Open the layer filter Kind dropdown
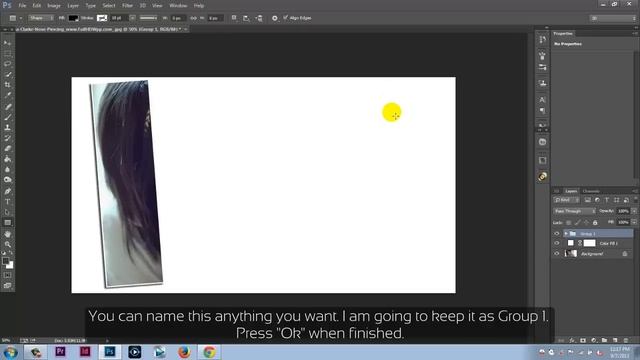This screenshot has width=640, height=360. pyautogui.click(x=567, y=200)
